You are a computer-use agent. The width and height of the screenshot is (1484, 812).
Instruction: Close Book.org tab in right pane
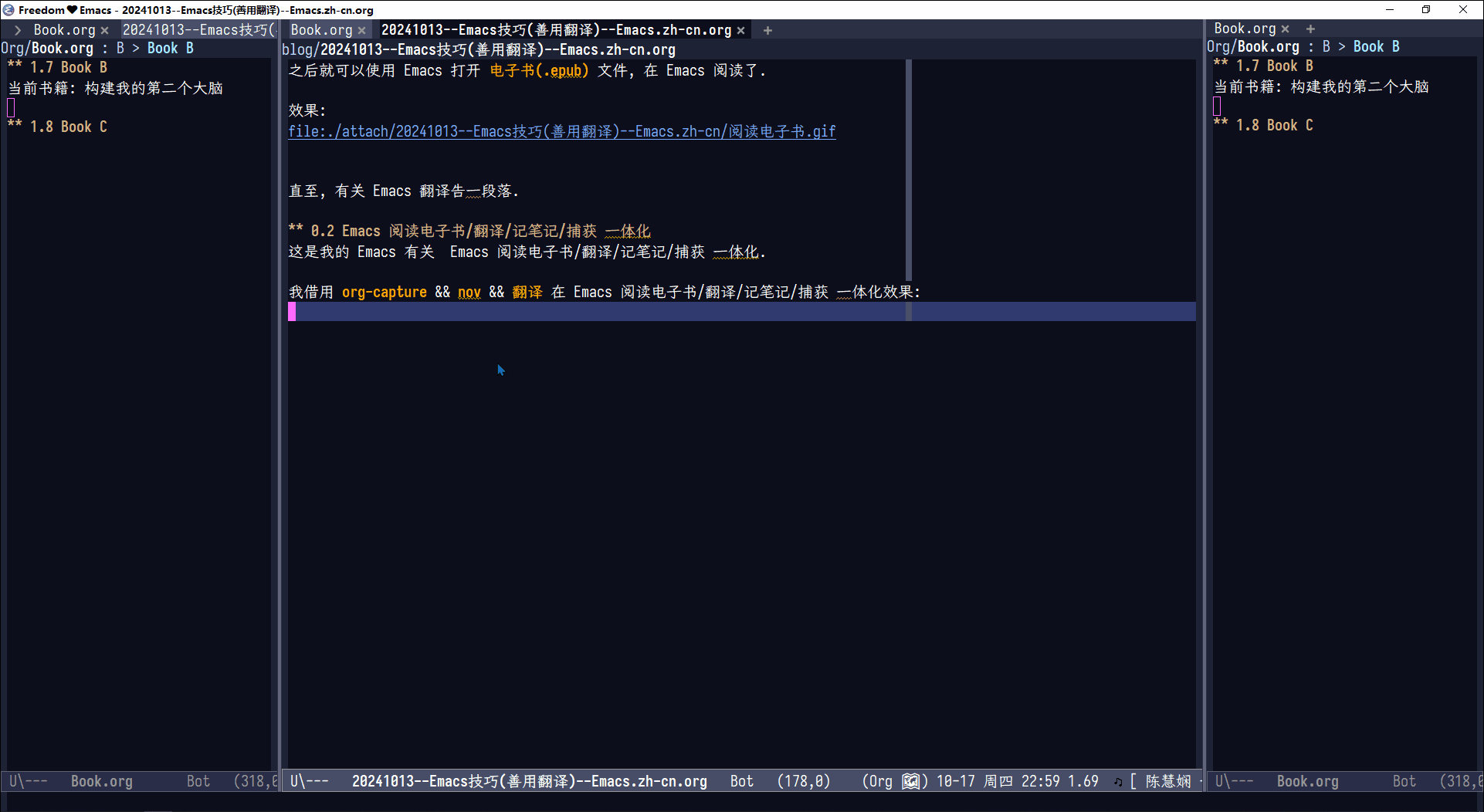coord(1285,29)
